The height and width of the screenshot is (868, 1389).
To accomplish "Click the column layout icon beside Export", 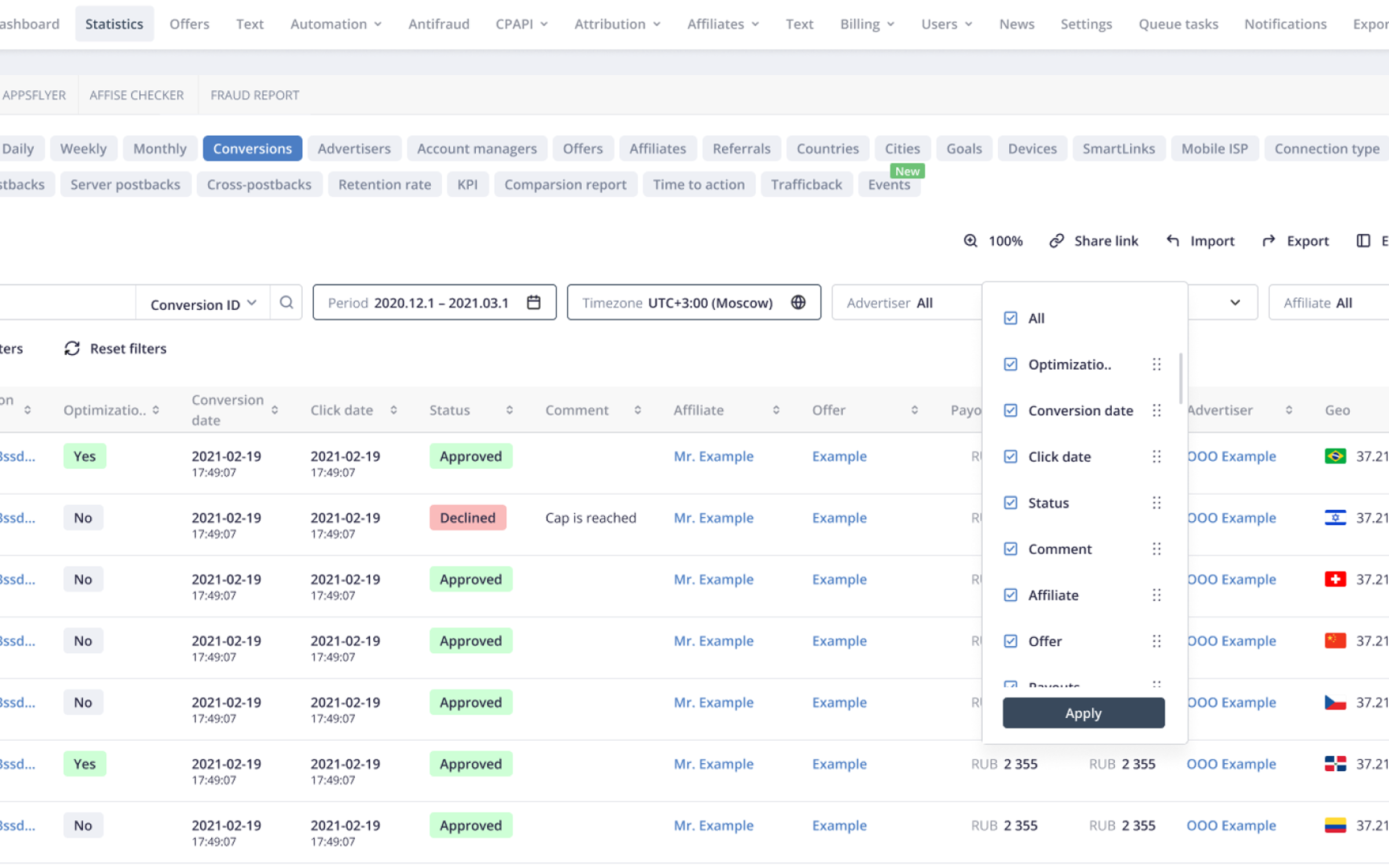I will tap(1364, 241).
